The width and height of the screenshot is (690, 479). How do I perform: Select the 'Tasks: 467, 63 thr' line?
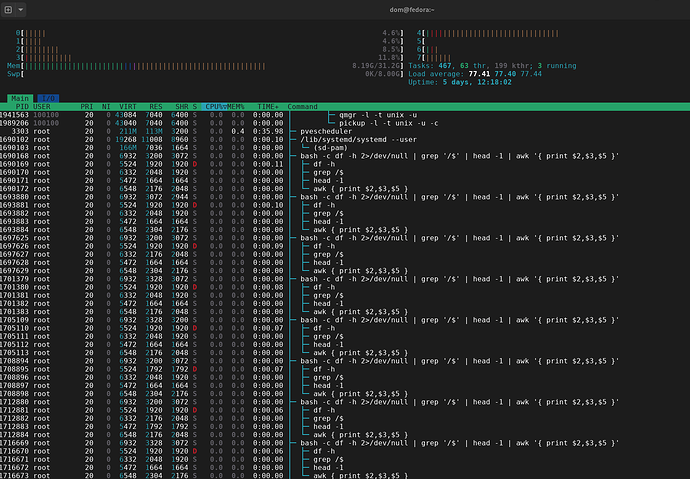492,66
